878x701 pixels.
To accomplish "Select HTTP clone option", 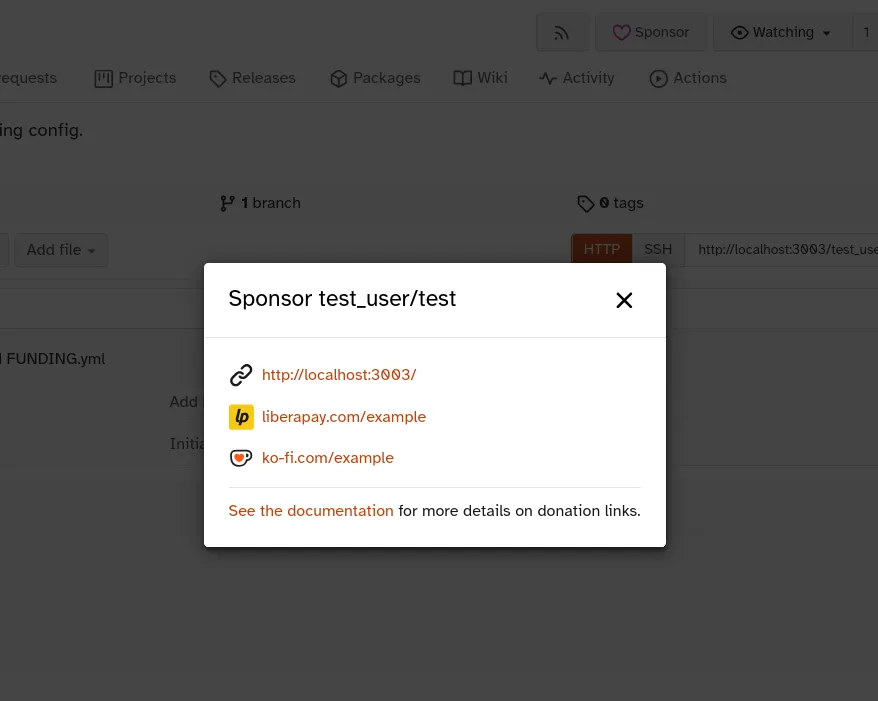I will (x=602, y=249).
